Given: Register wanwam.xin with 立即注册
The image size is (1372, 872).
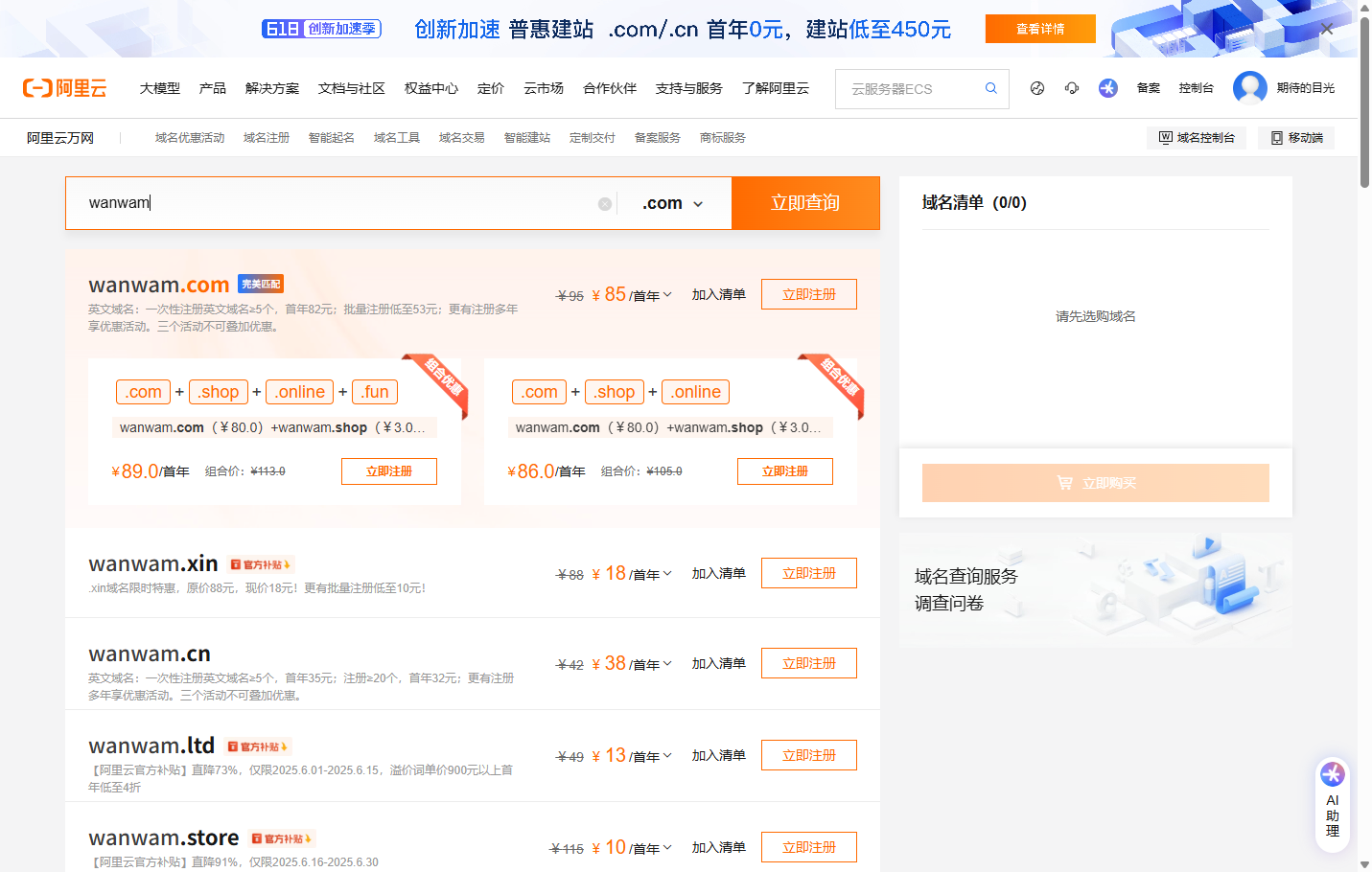Looking at the screenshot, I should (x=809, y=573).
